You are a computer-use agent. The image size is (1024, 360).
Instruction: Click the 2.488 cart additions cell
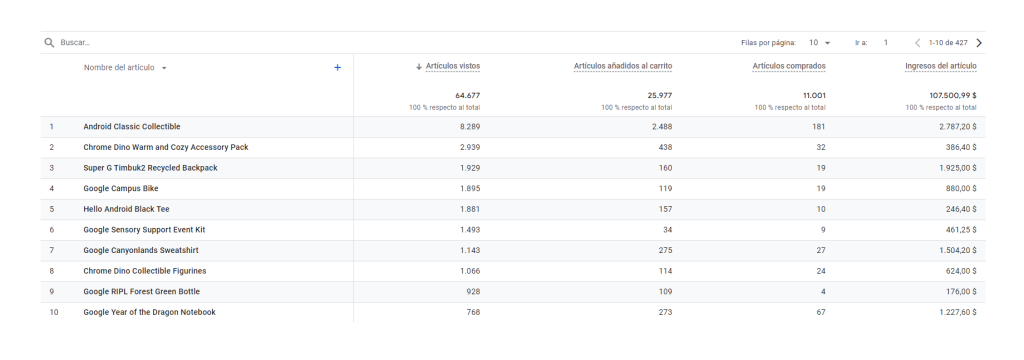click(x=662, y=127)
